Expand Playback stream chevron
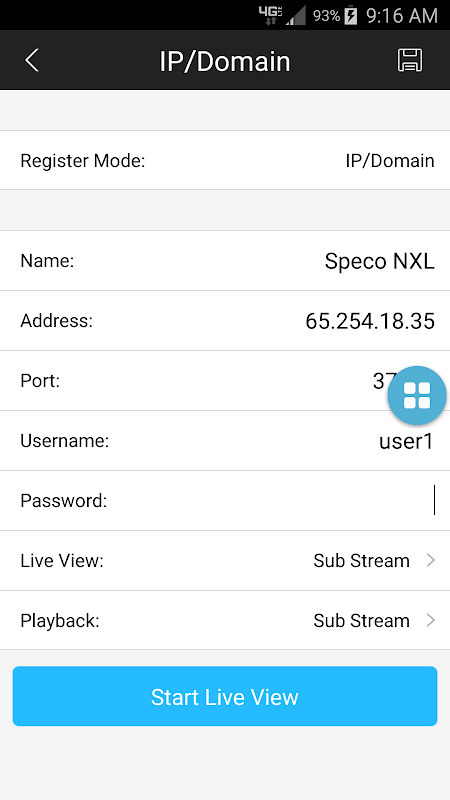Image resolution: width=450 pixels, height=800 pixels. click(431, 620)
